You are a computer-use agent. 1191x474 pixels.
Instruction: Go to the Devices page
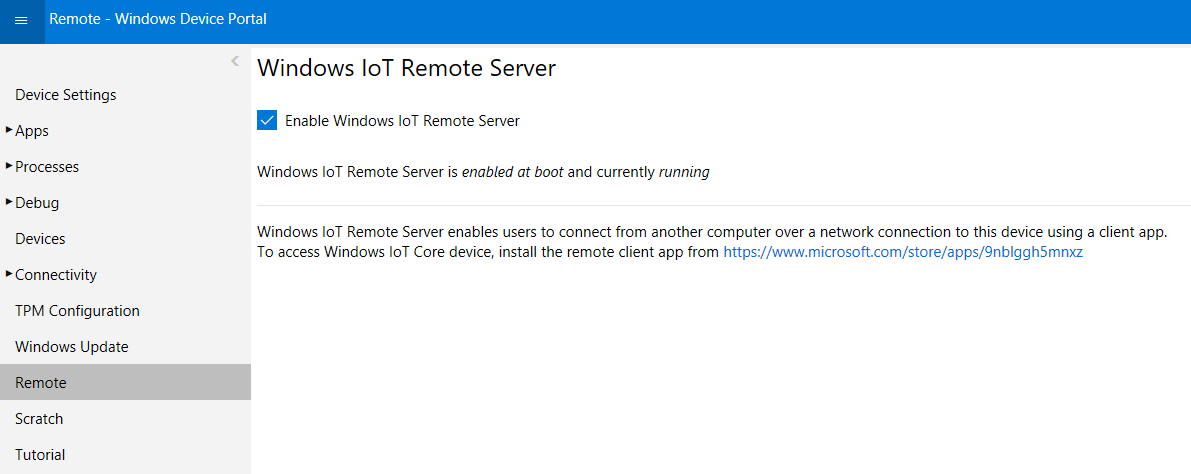pyautogui.click(x=40, y=239)
